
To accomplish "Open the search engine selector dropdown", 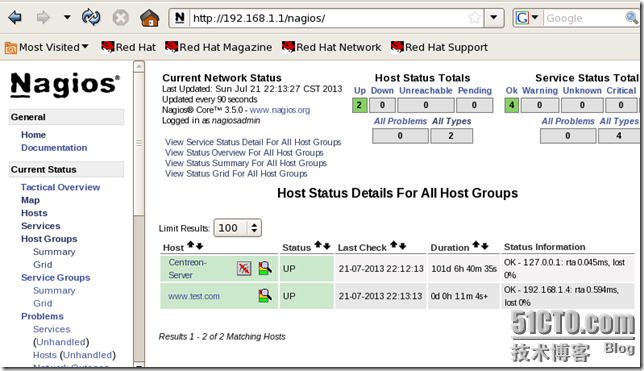I will (x=527, y=18).
